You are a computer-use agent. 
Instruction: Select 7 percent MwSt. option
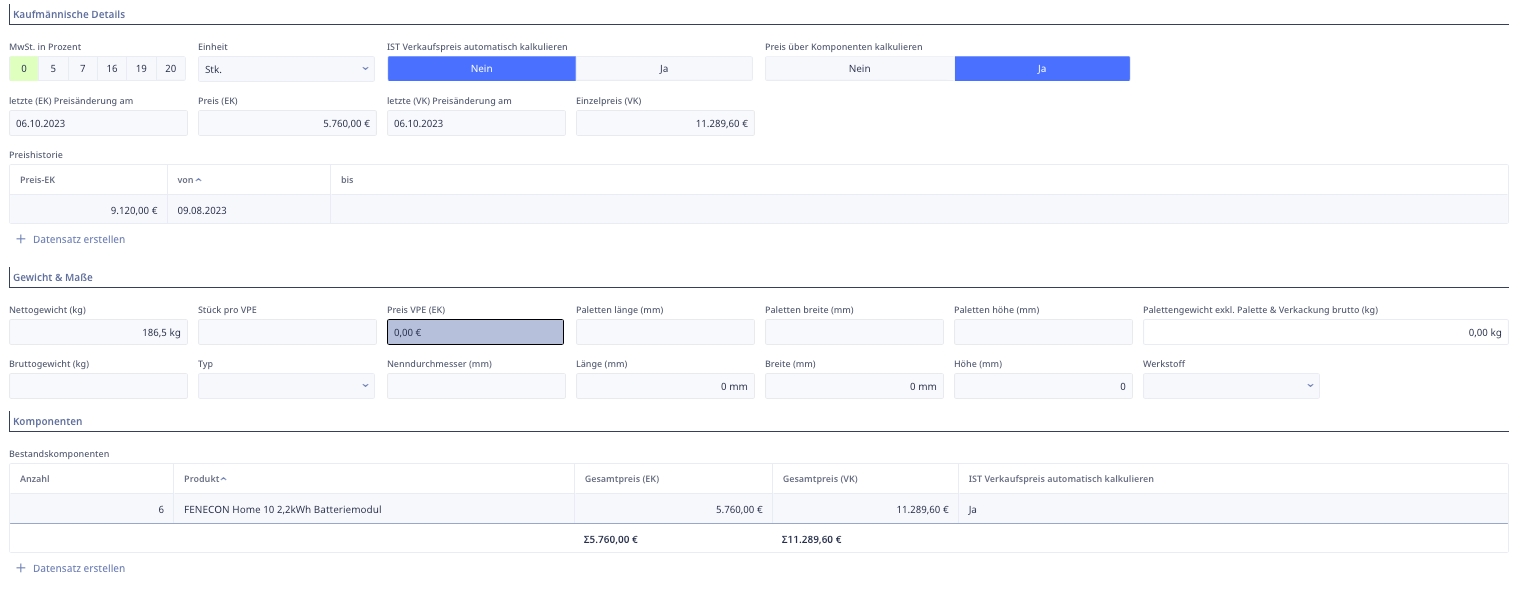[83, 69]
